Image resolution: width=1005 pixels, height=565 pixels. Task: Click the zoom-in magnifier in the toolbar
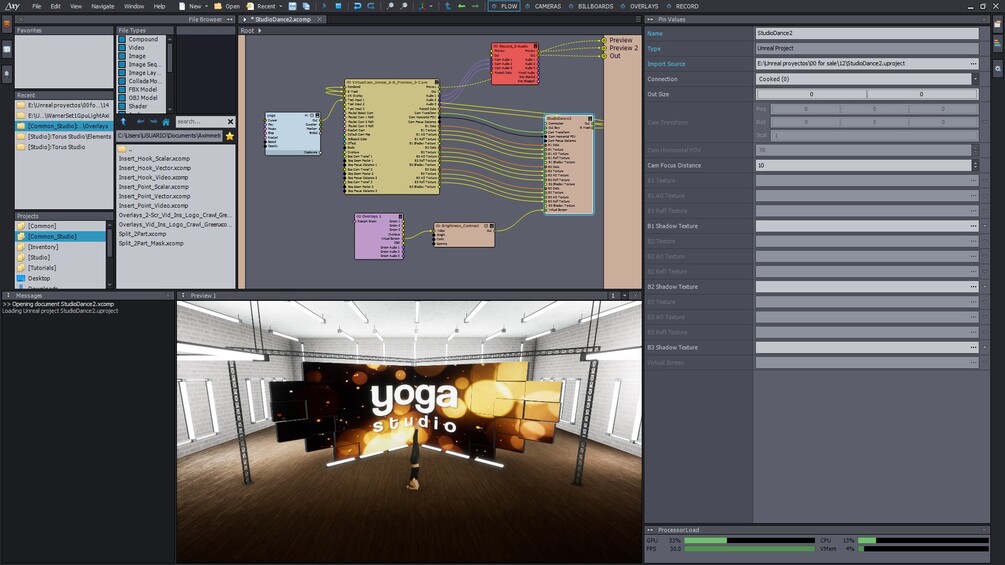point(390,6)
